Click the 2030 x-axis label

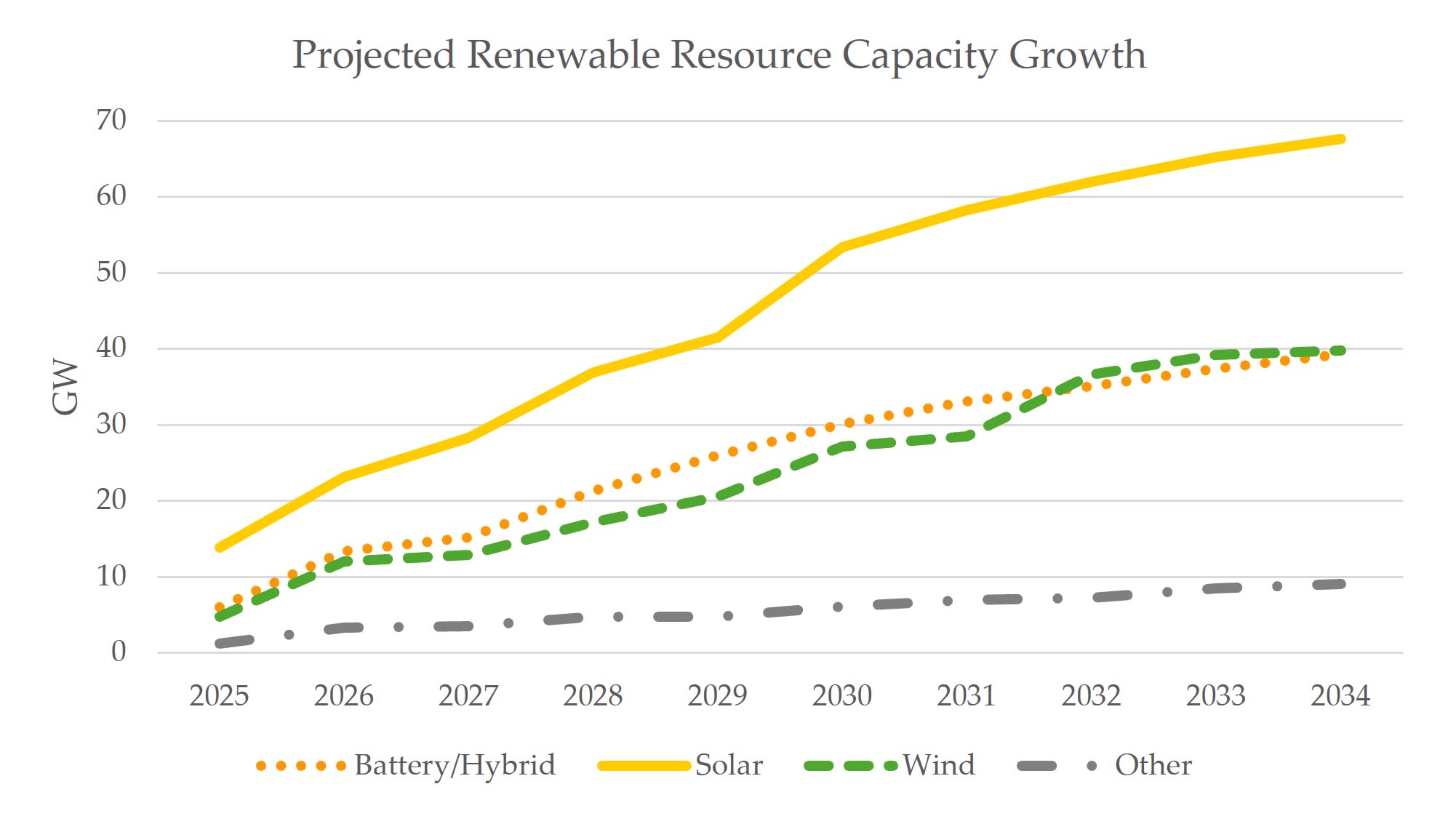point(841,696)
